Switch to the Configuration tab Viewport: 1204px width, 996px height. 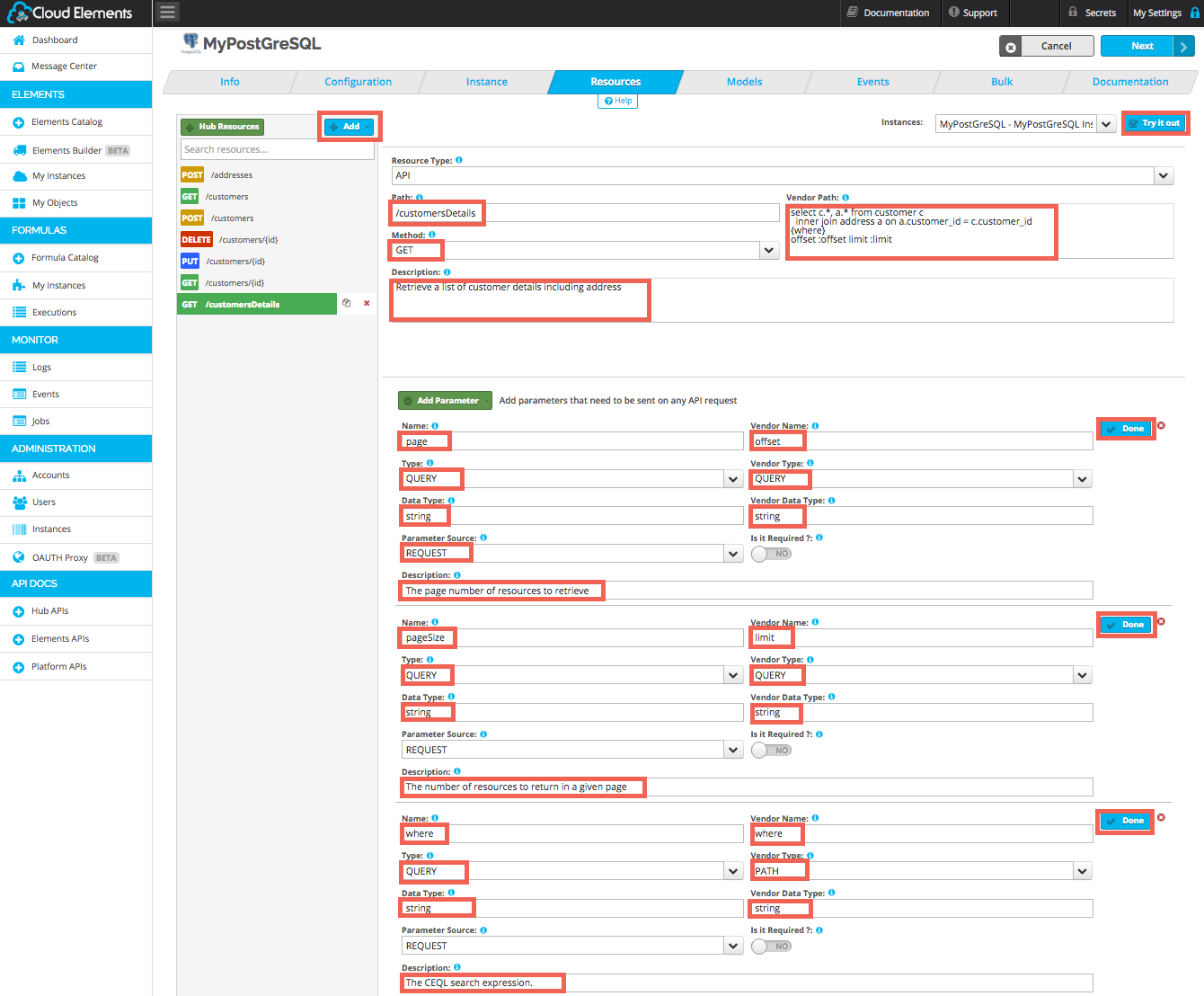(x=359, y=82)
